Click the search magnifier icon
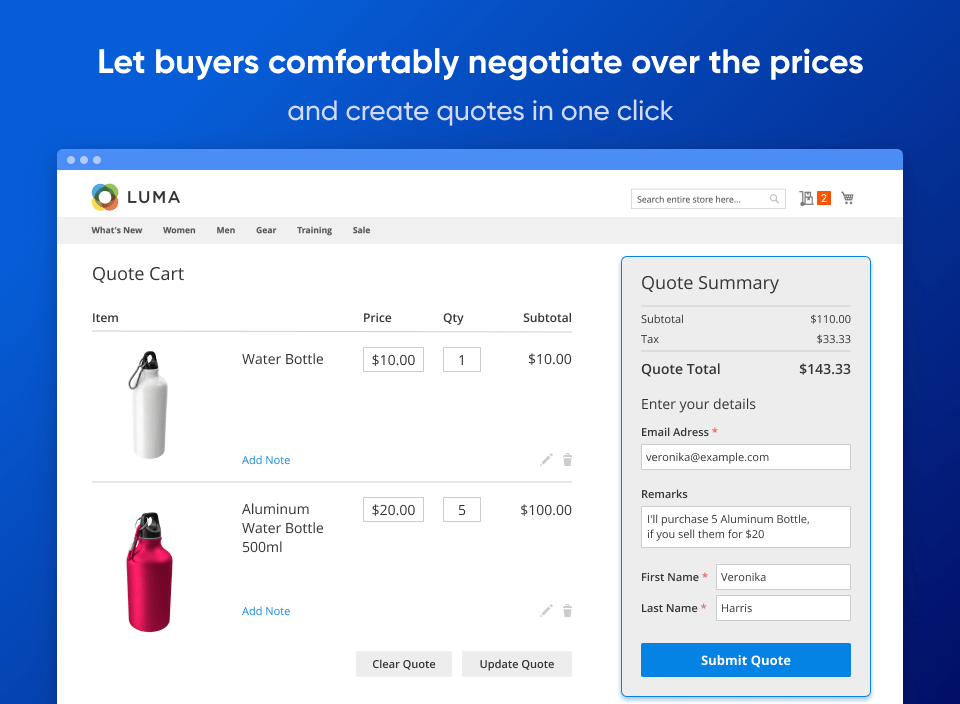The image size is (960, 704). pos(774,199)
